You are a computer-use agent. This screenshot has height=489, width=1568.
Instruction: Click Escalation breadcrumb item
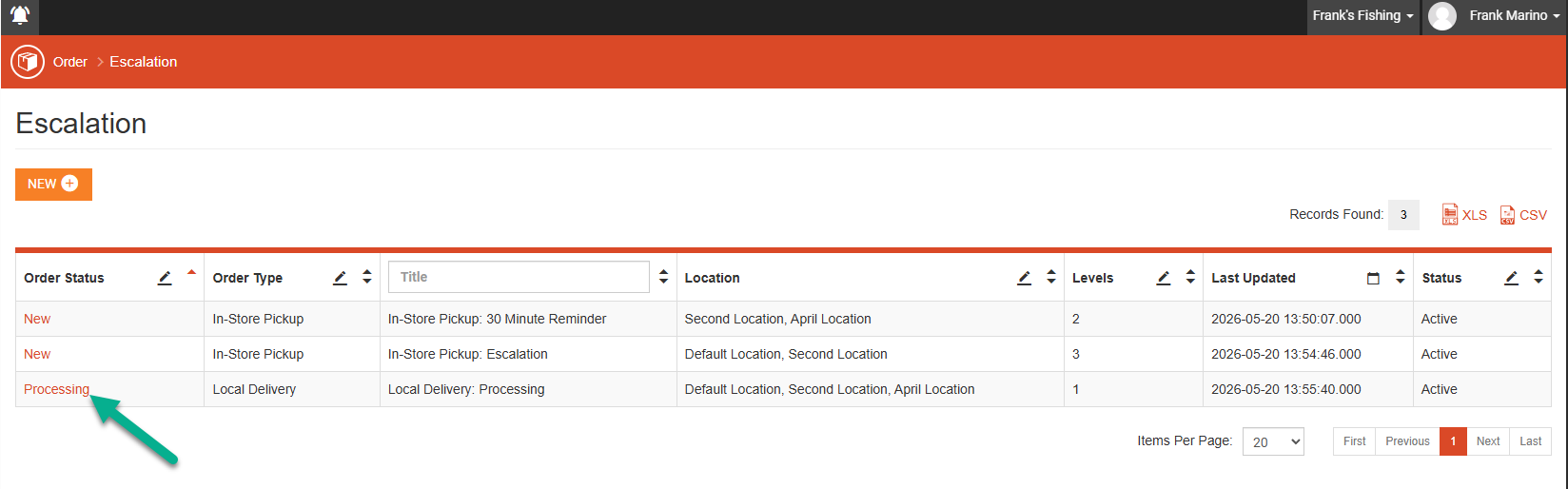[x=143, y=62]
